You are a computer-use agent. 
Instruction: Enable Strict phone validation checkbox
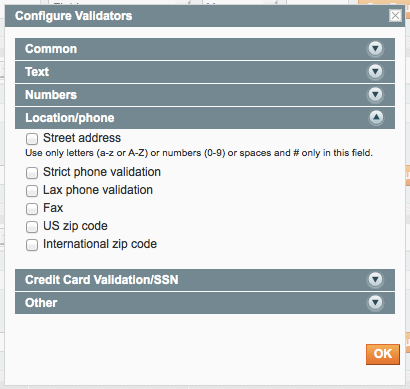pos(32,173)
